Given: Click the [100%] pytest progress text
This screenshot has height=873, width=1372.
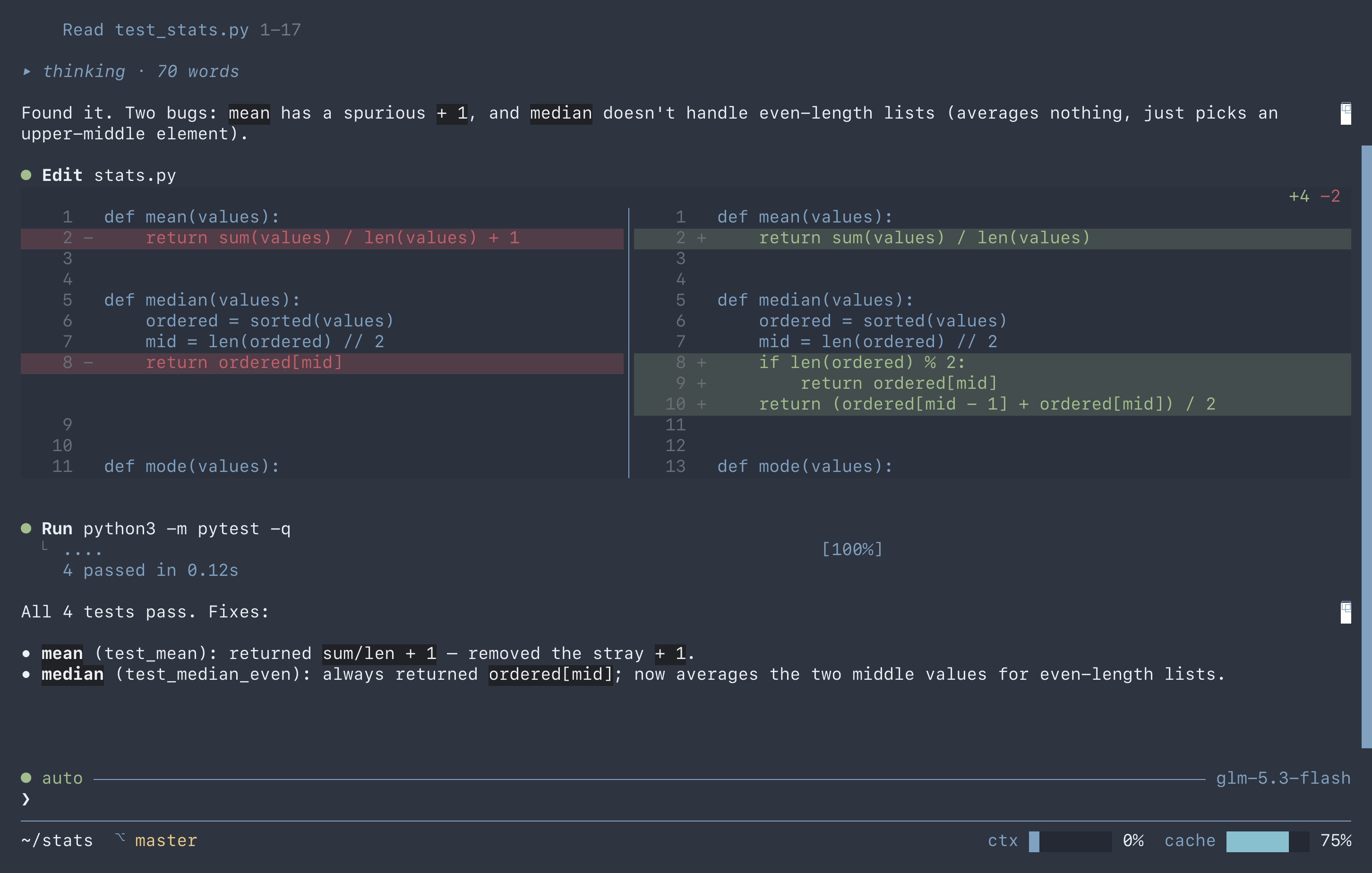Looking at the screenshot, I should click(x=852, y=549).
